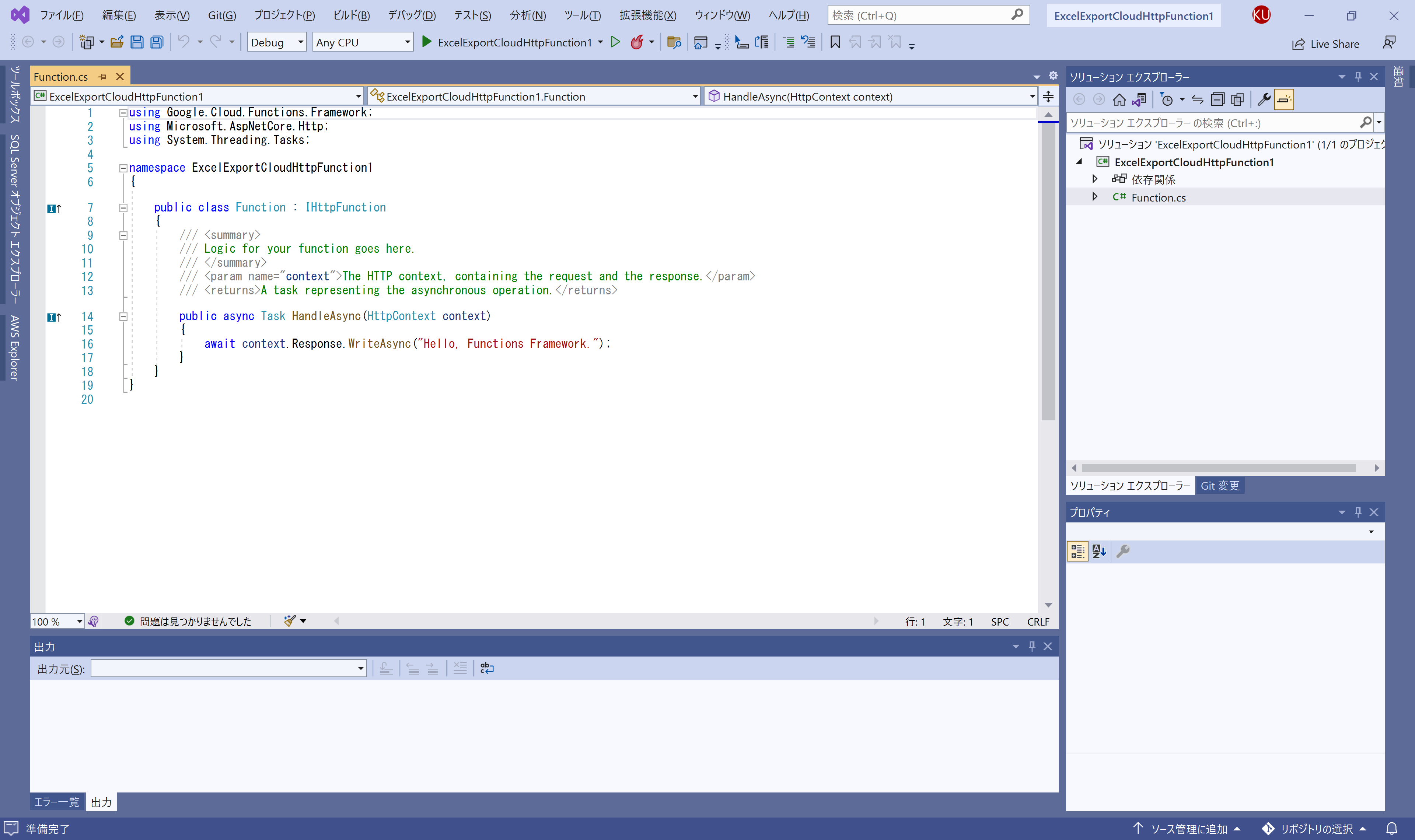Open the ExcelExportCloudHttpFunction1.Function type dropdown
The image size is (1415, 840).
pyautogui.click(x=534, y=97)
